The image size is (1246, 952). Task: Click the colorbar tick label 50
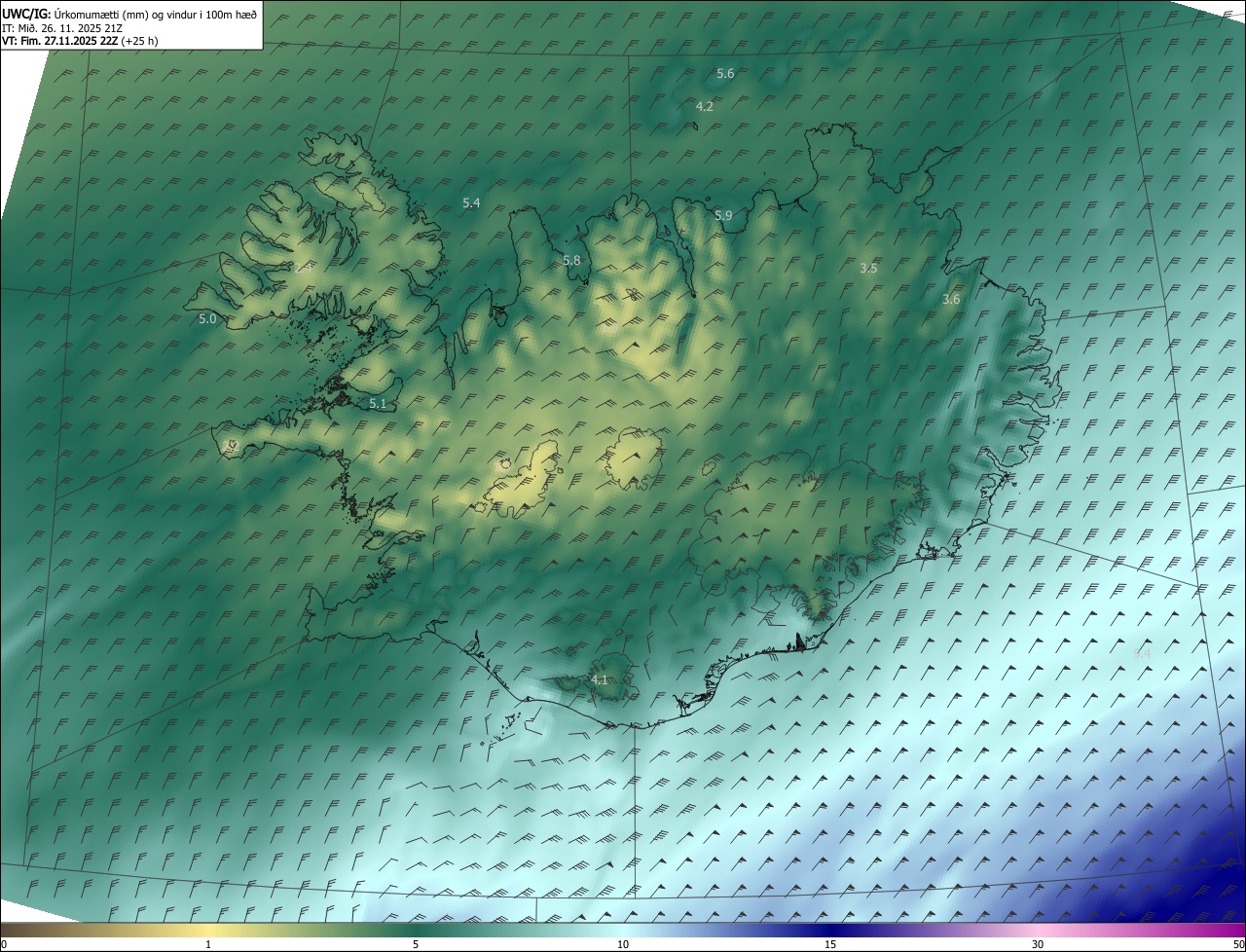point(1238,945)
